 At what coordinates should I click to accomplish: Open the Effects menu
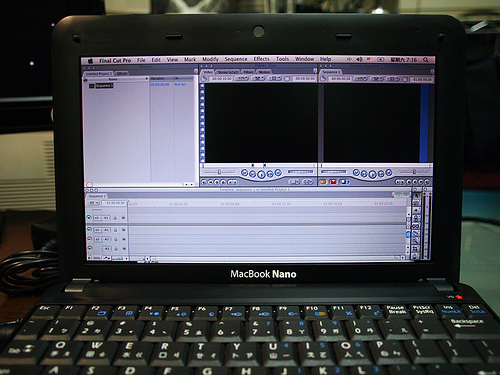(261, 59)
